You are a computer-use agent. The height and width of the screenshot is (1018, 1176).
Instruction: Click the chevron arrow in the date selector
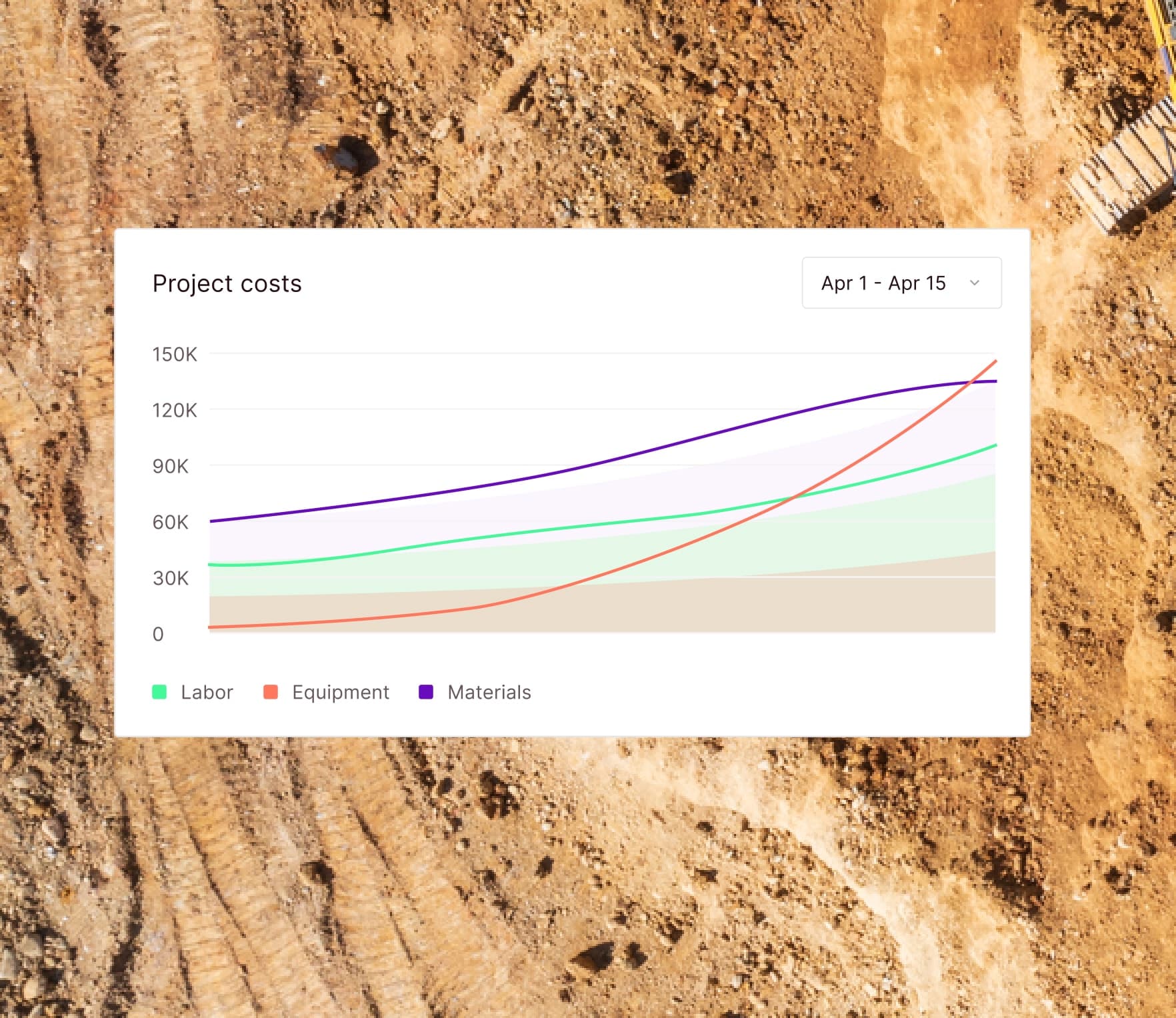click(974, 283)
